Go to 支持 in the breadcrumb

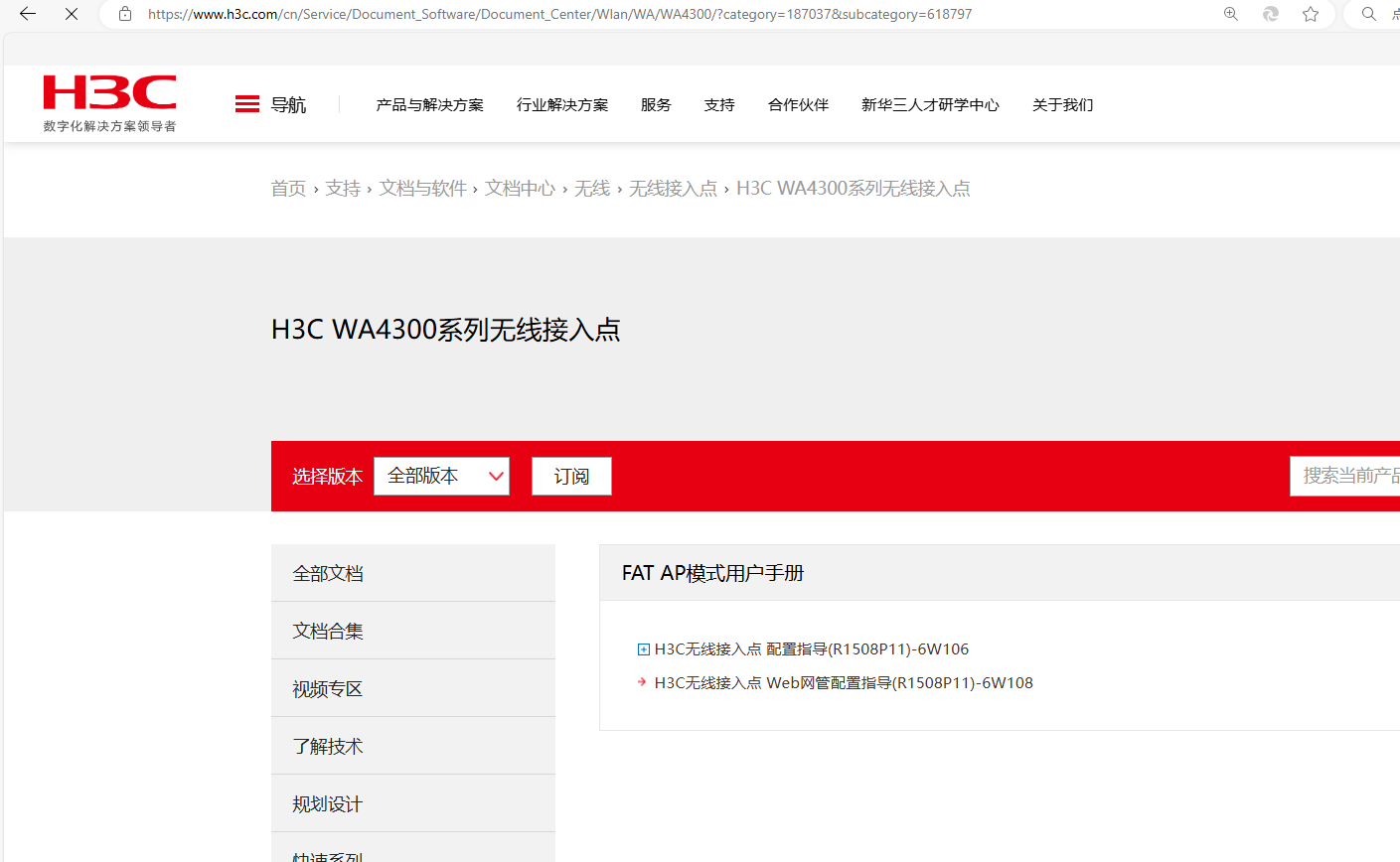(x=343, y=189)
